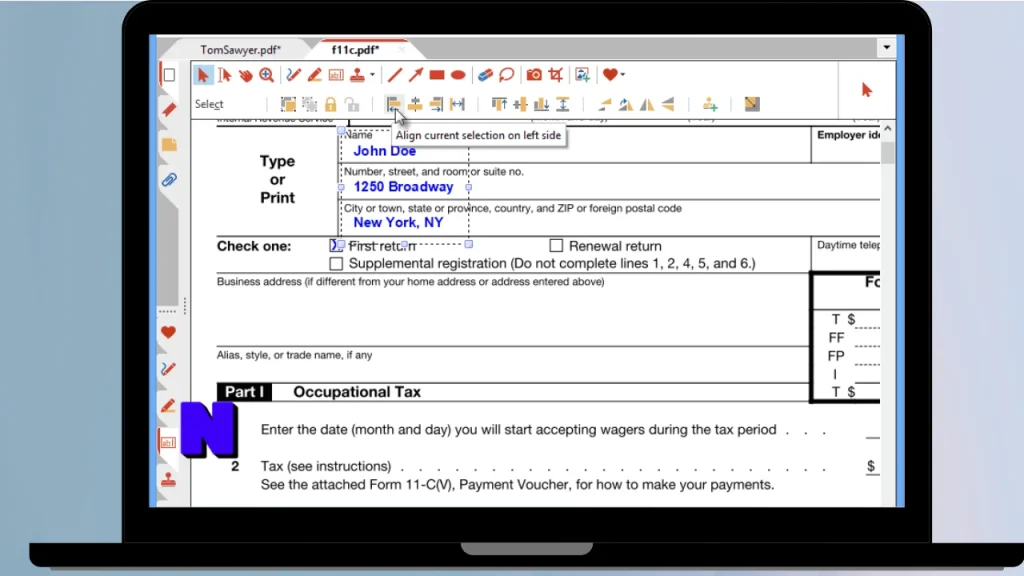This screenshot has height=576, width=1024.
Task: Click the add image tool
Action: 583,75
